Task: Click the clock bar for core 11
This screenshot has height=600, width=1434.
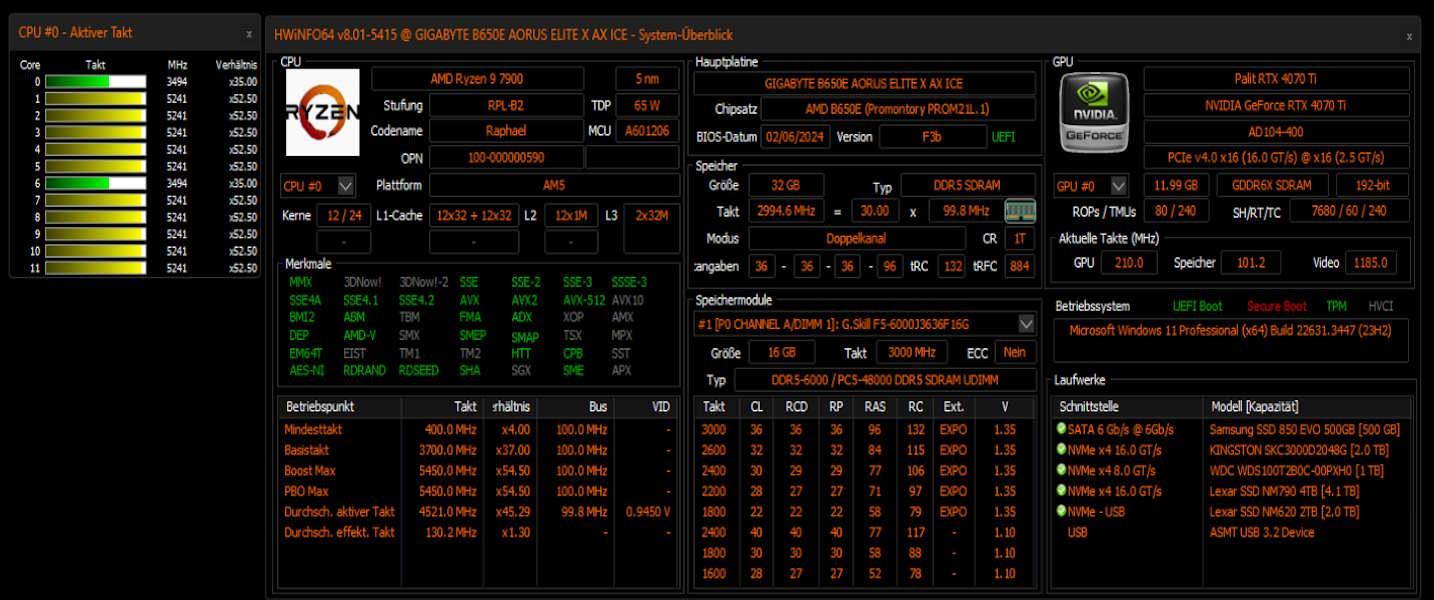Action: click(x=95, y=268)
